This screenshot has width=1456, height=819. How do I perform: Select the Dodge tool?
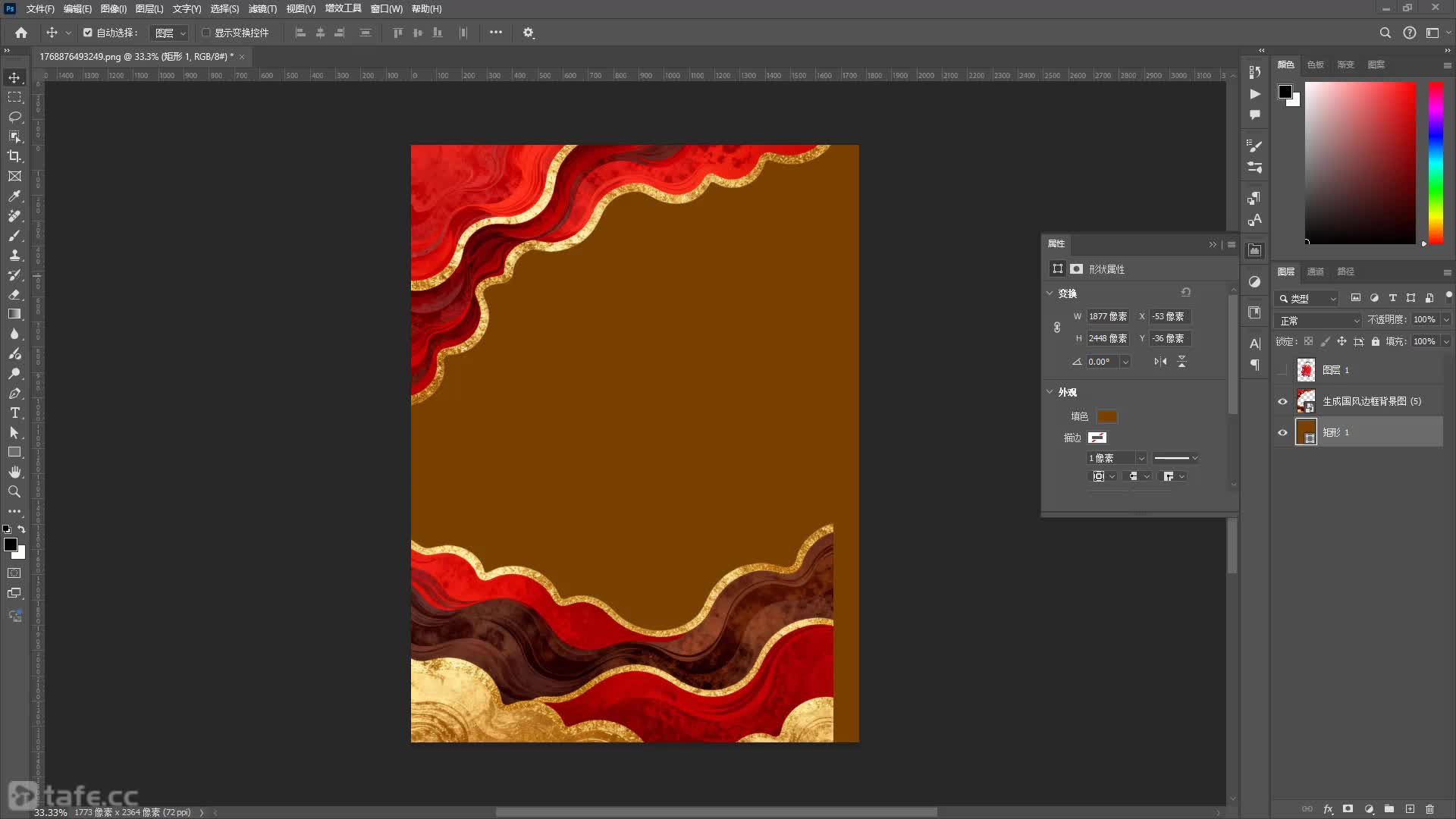click(14, 373)
